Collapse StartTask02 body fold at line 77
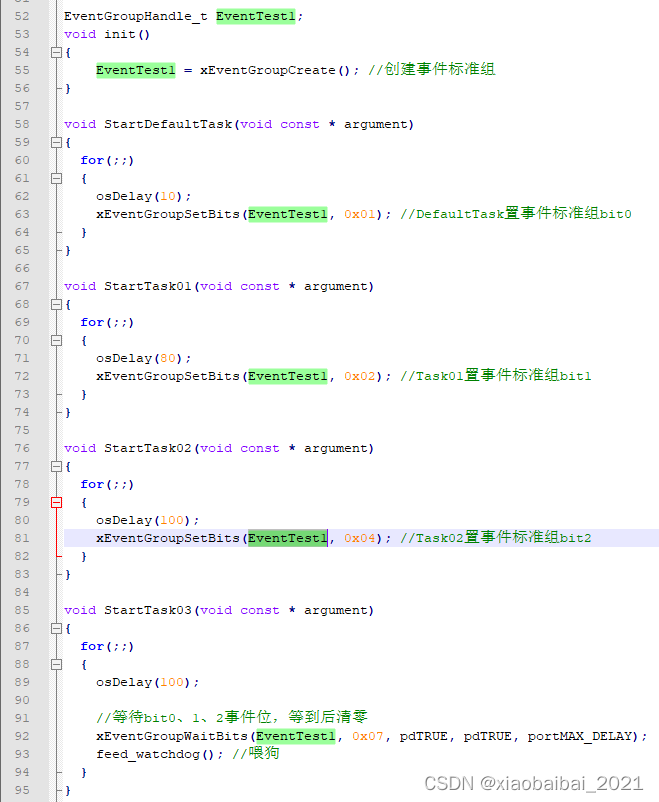The image size is (659, 802). coord(56,466)
